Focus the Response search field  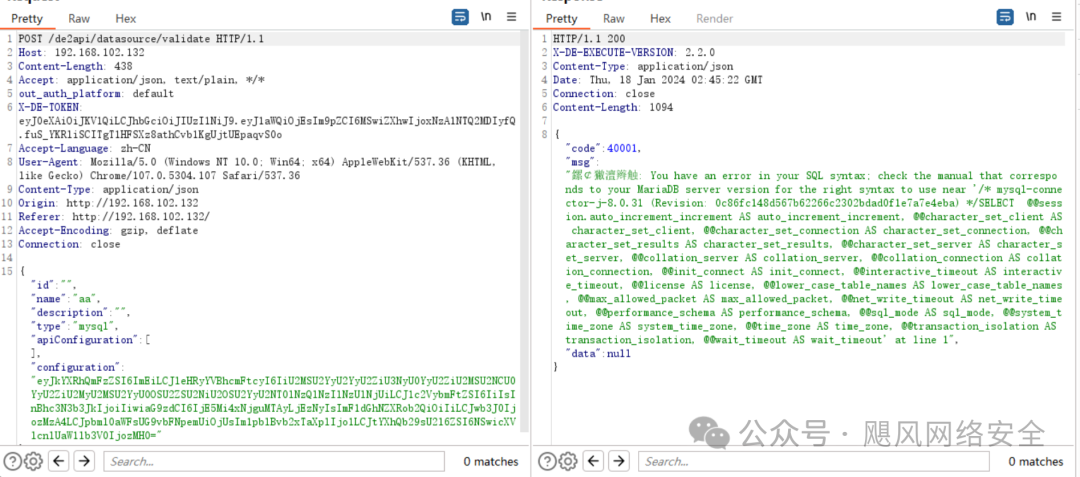(813, 460)
